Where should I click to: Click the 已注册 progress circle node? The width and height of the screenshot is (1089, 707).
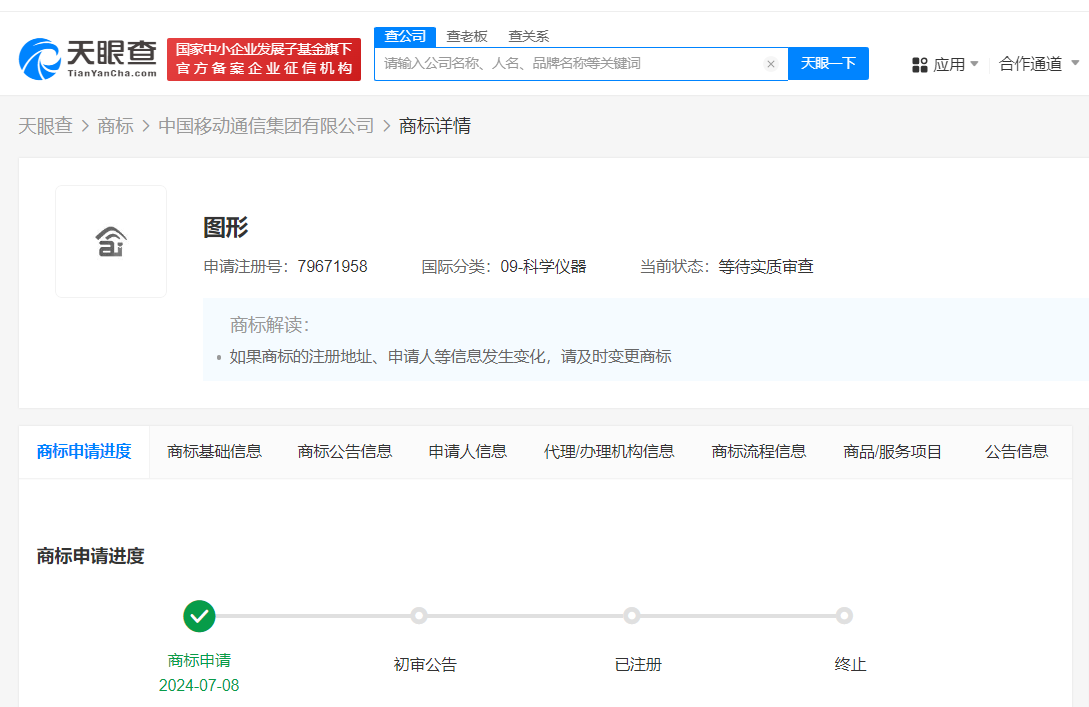(x=631, y=617)
